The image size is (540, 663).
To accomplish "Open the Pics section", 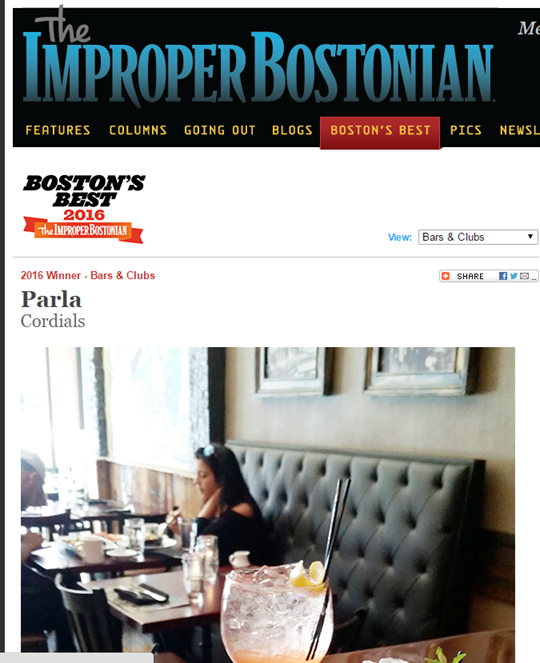I will pos(466,130).
